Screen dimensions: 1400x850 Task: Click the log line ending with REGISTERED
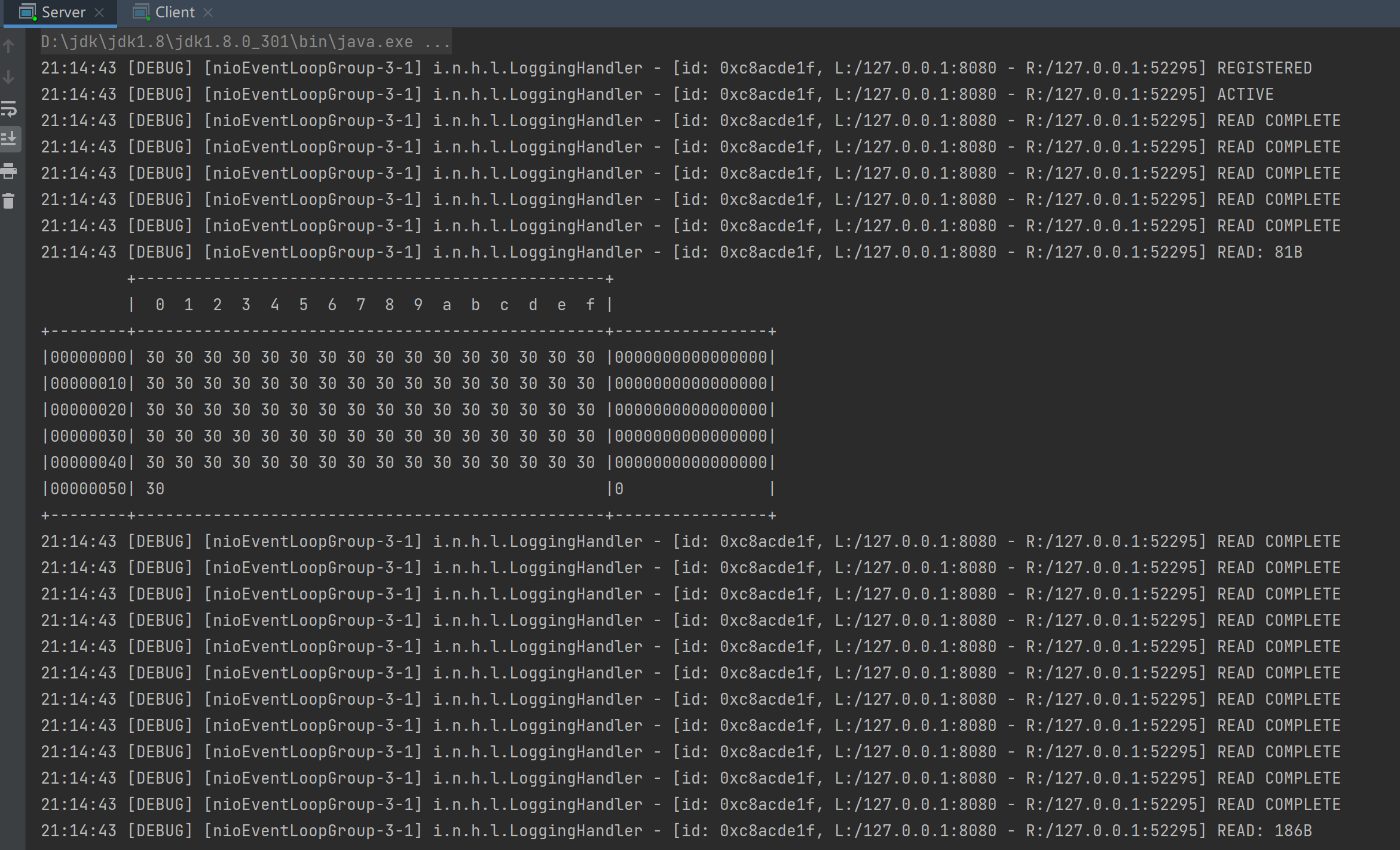675,68
